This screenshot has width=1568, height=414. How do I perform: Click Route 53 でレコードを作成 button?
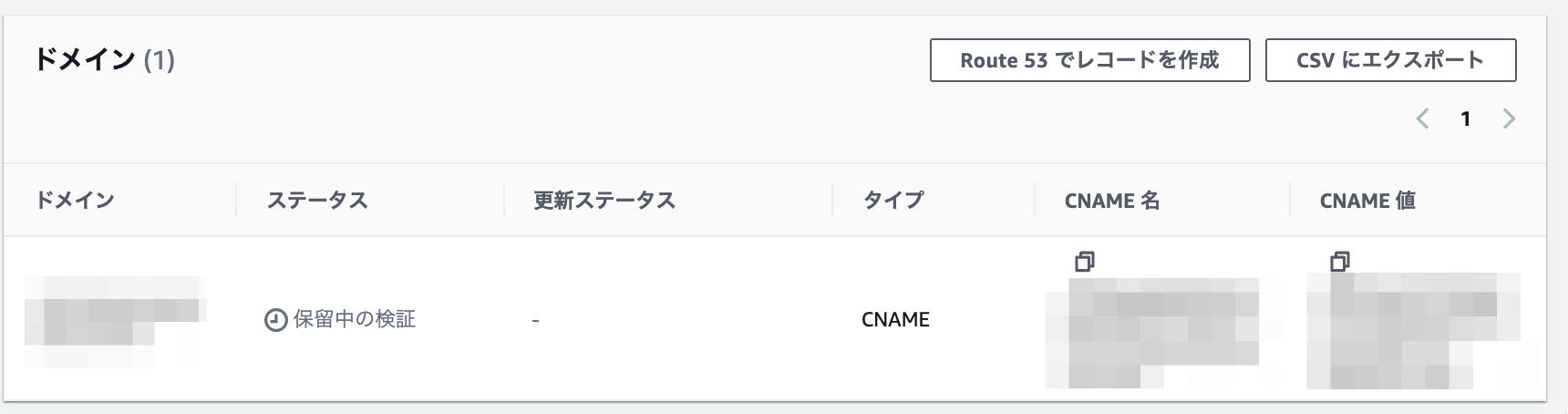1089,60
